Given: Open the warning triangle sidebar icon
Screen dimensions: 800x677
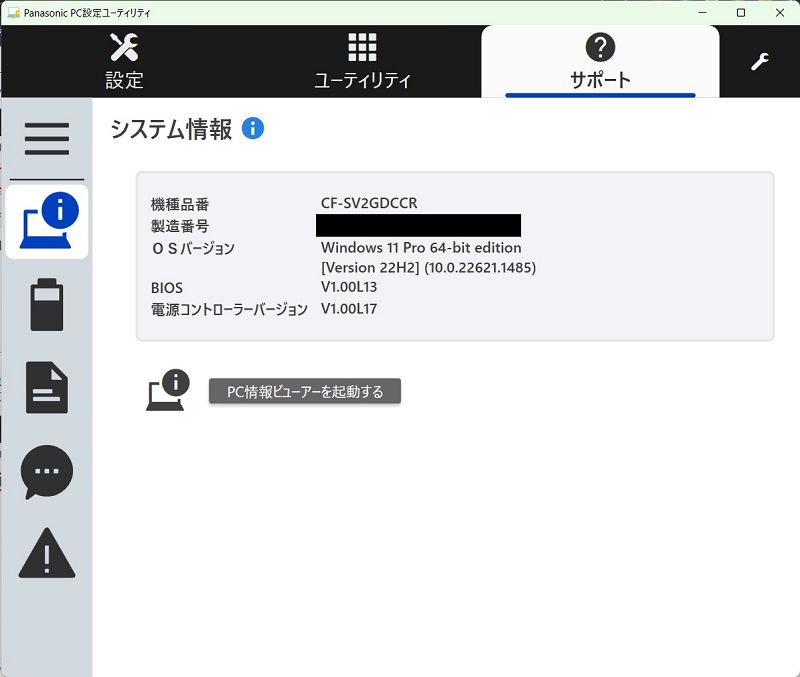Looking at the screenshot, I should (x=47, y=554).
